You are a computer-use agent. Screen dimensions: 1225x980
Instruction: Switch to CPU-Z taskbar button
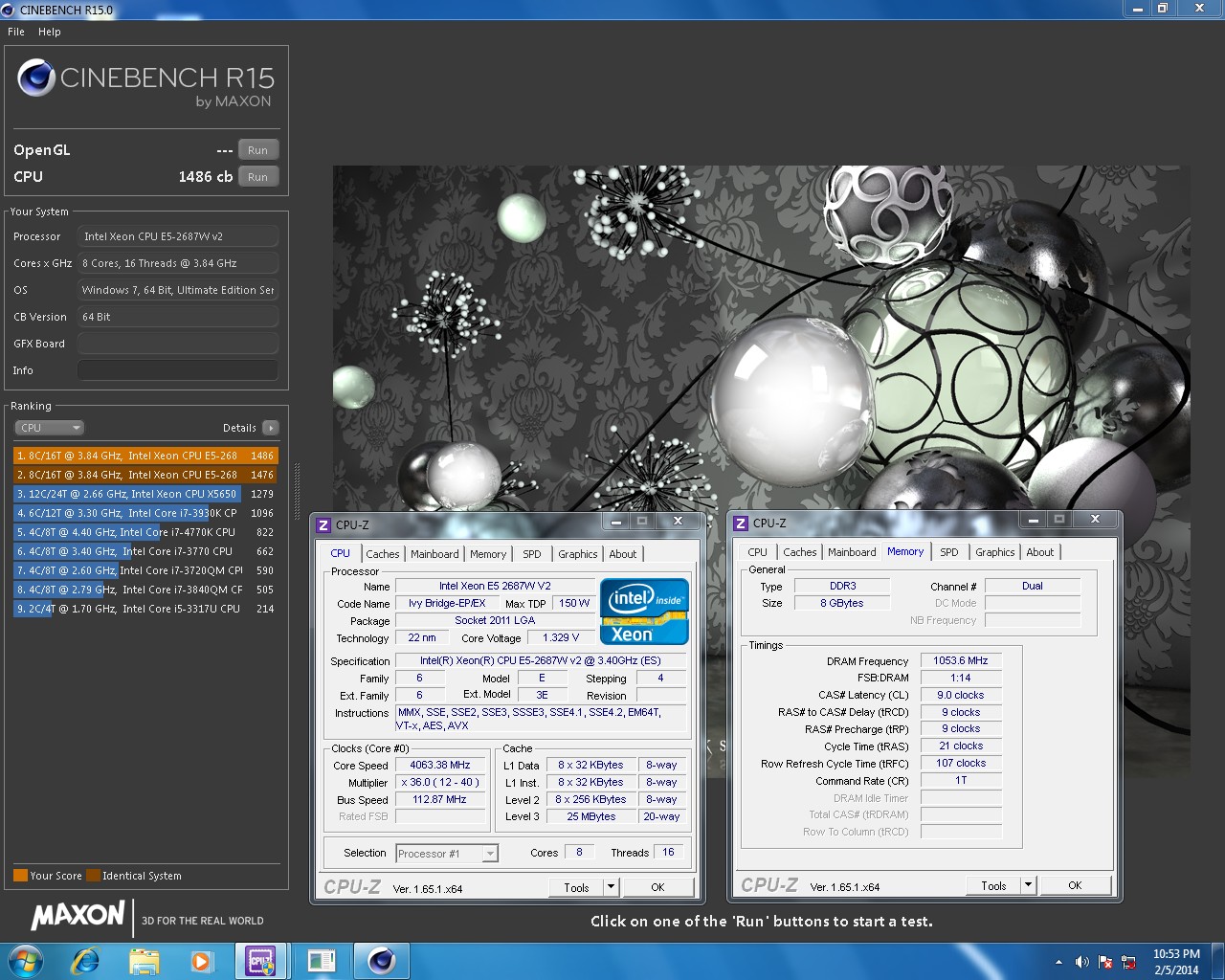[x=261, y=961]
